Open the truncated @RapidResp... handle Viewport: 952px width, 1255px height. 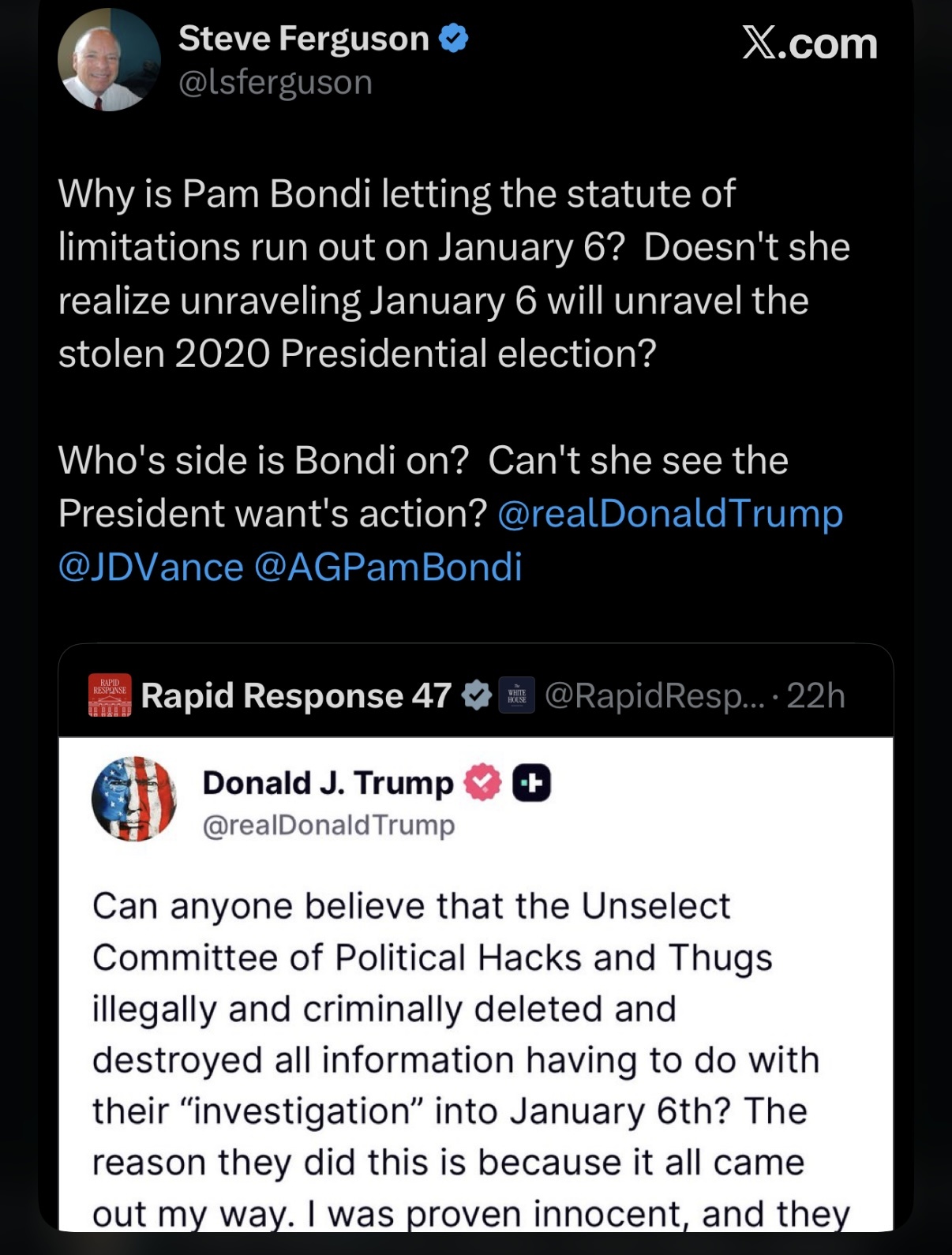click(654, 695)
